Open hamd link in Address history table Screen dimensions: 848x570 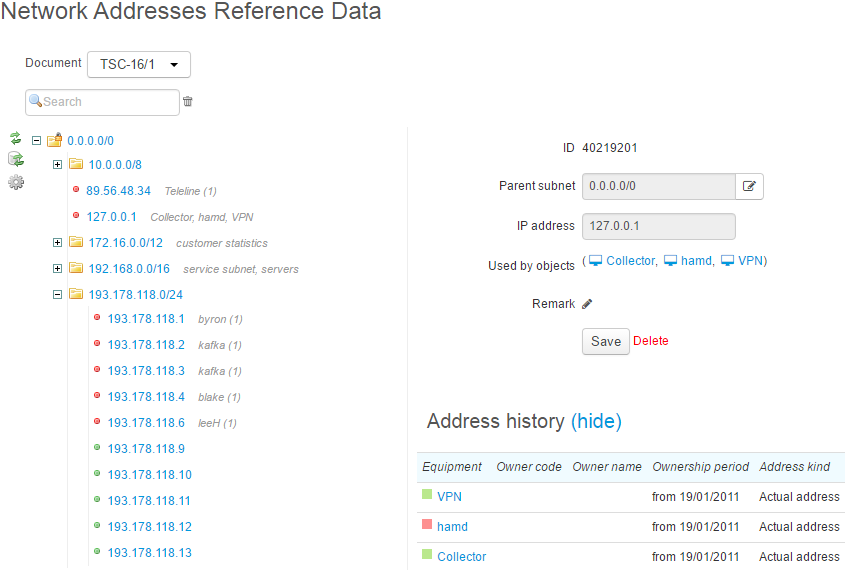pos(452,527)
